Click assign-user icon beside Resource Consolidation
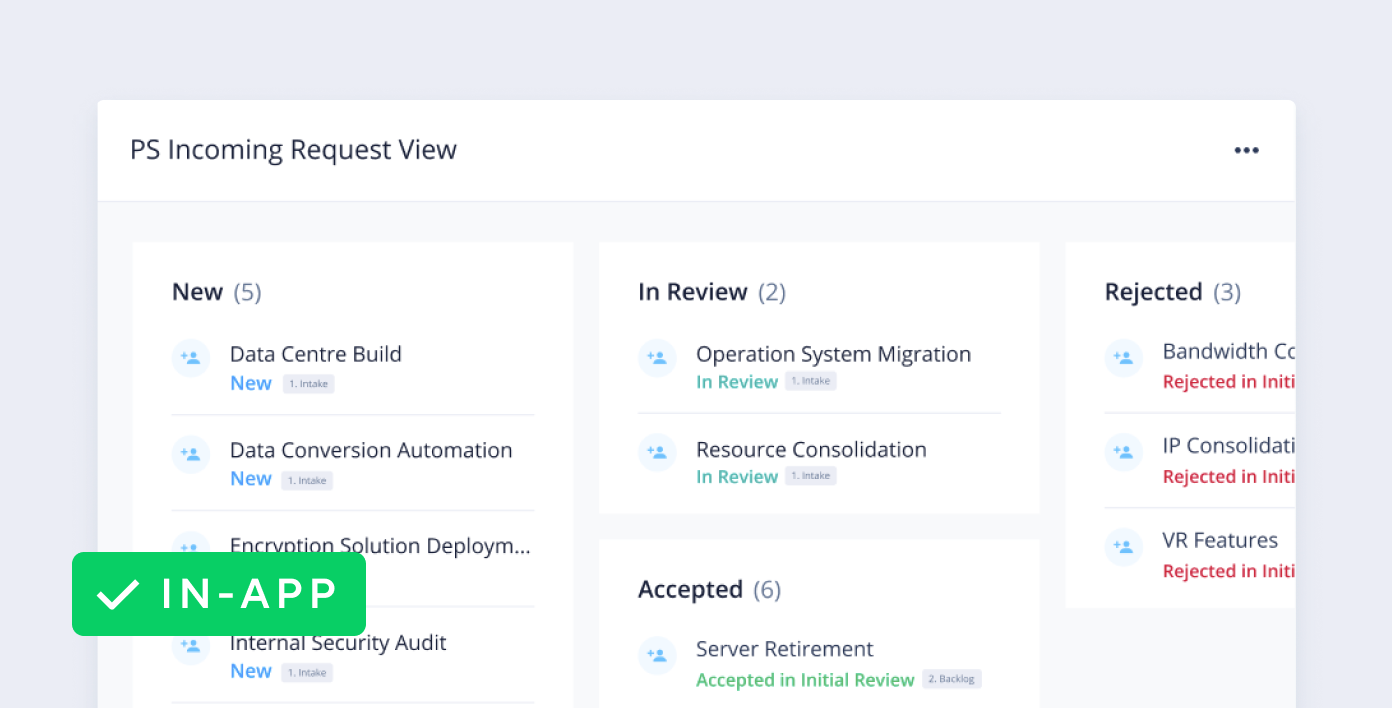Viewport: 1392px width, 708px height. tap(657, 453)
